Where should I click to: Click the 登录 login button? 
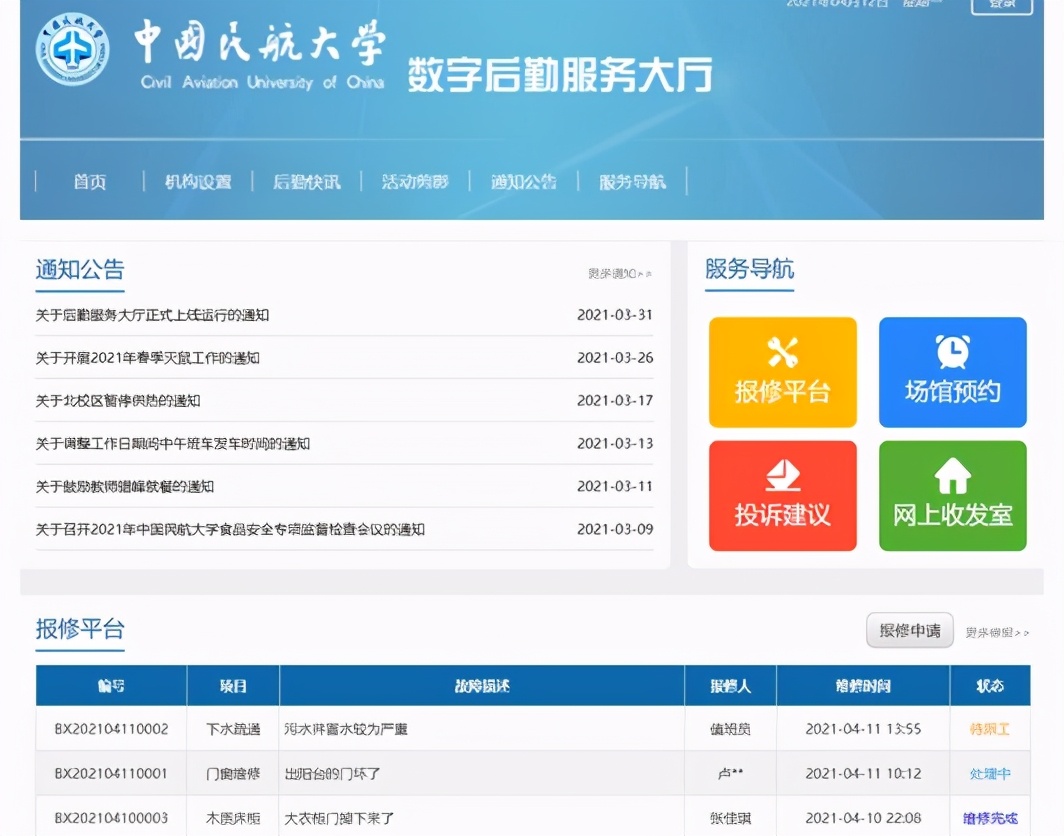coord(1001,6)
